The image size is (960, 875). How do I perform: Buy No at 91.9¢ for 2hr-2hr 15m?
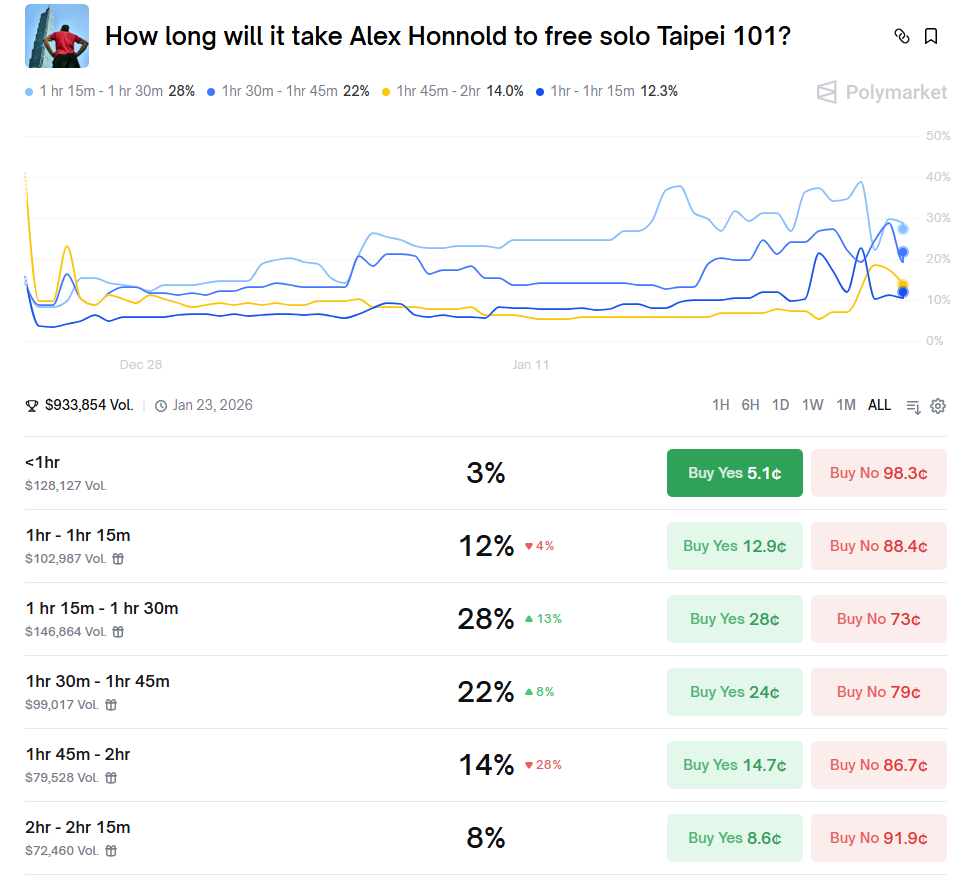(x=878, y=838)
